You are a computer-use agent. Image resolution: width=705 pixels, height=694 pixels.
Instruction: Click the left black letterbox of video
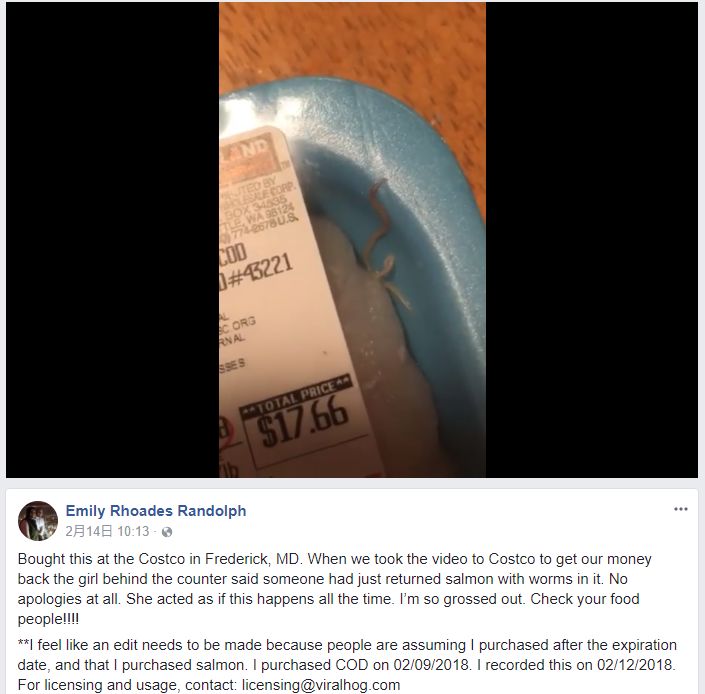pyautogui.click(x=112, y=240)
